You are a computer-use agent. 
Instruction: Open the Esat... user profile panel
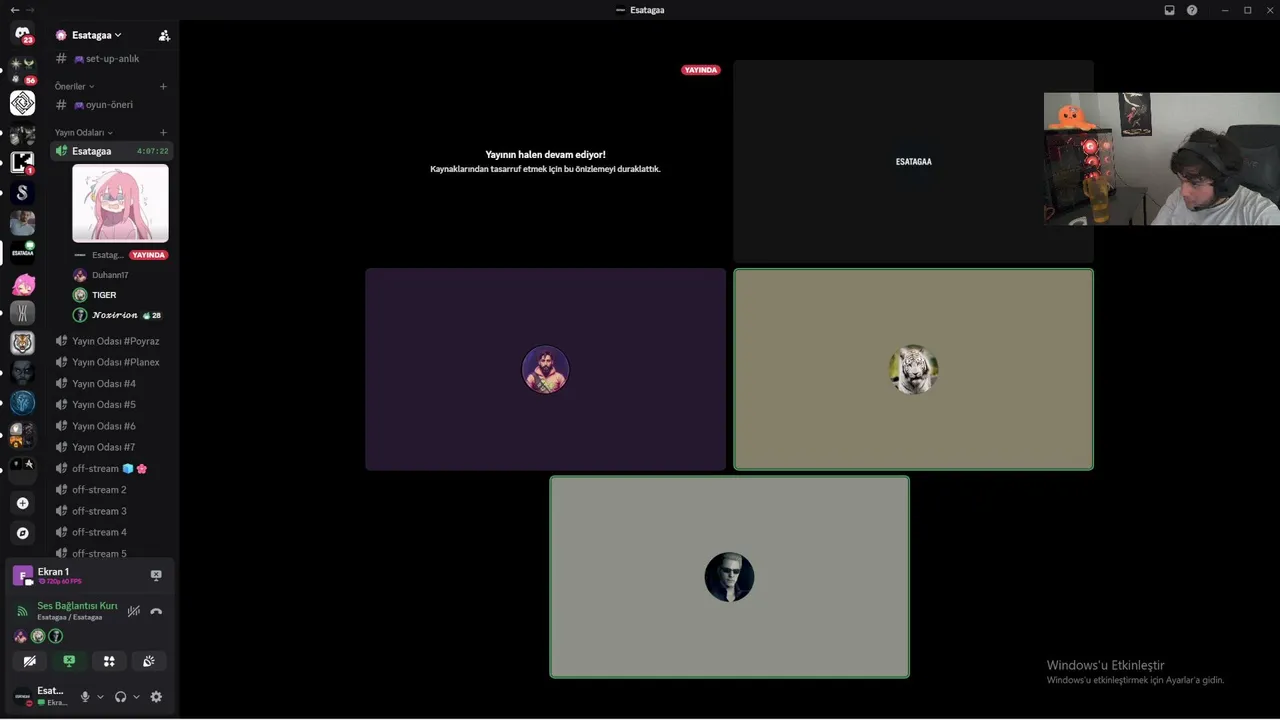41,697
